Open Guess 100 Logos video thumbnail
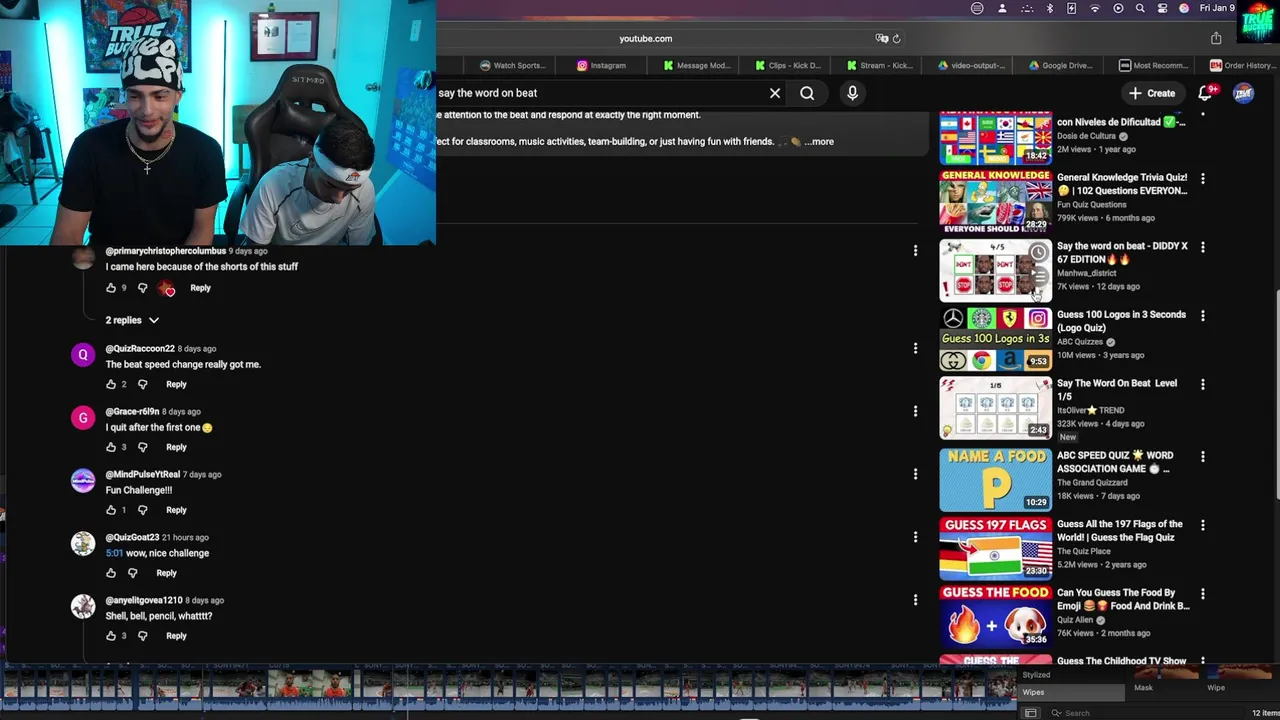Viewport: 1280px width, 720px height. pyautogui.click(x=995, y=339)
